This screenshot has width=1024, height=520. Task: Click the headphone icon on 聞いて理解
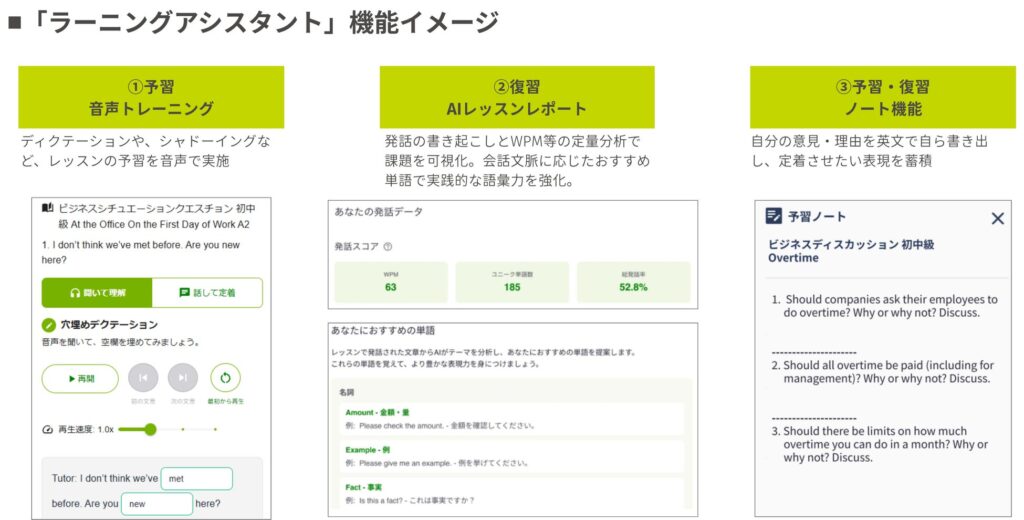75,293
